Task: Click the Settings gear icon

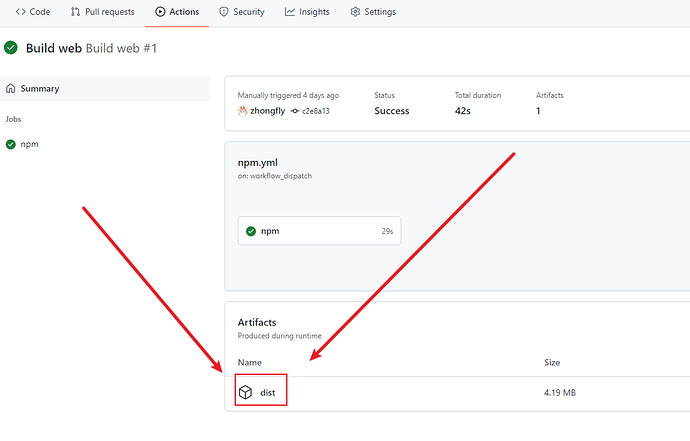Action: click(355, 12)
